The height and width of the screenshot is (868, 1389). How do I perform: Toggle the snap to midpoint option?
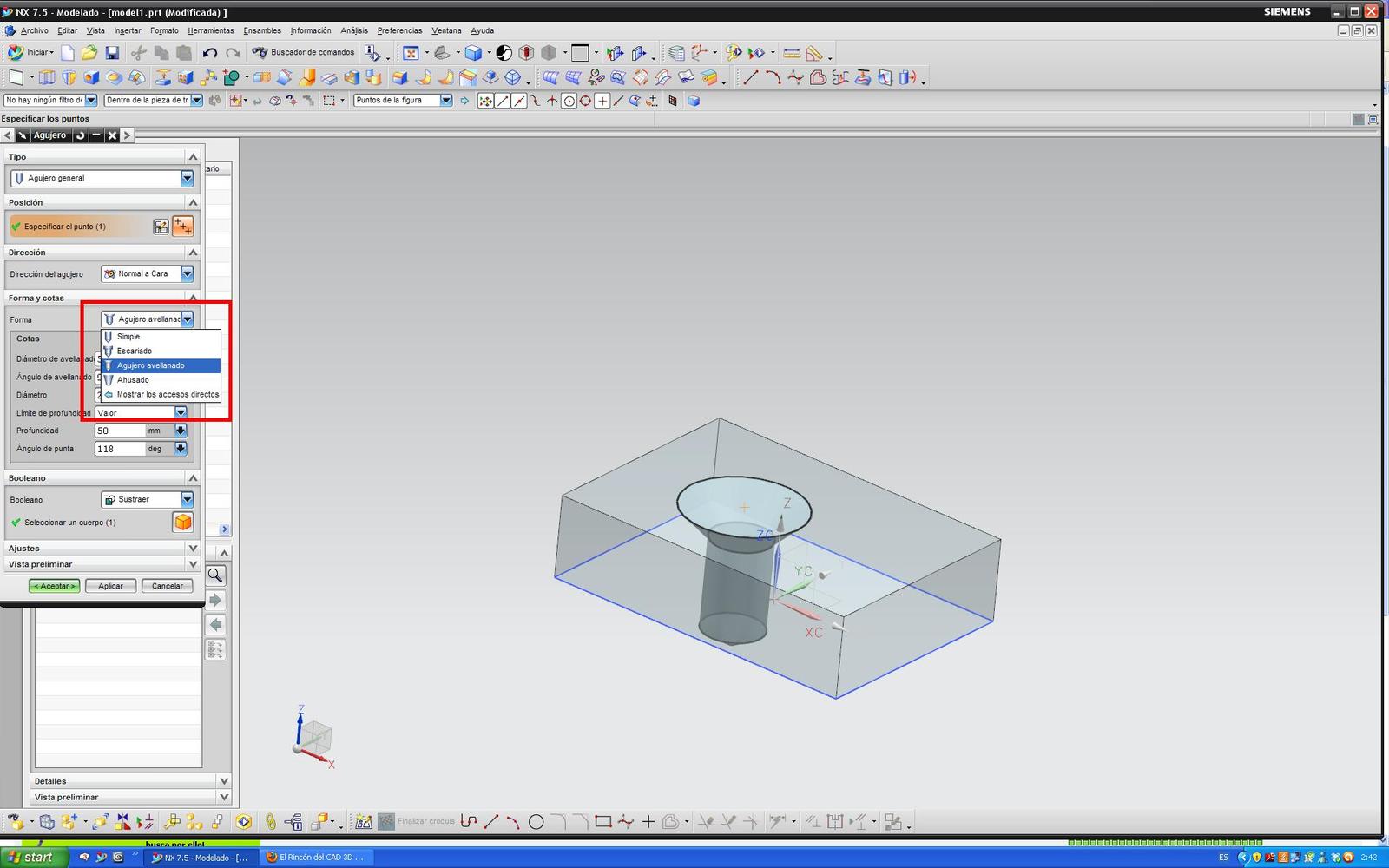pyautogui.click(x=519, y=101)
